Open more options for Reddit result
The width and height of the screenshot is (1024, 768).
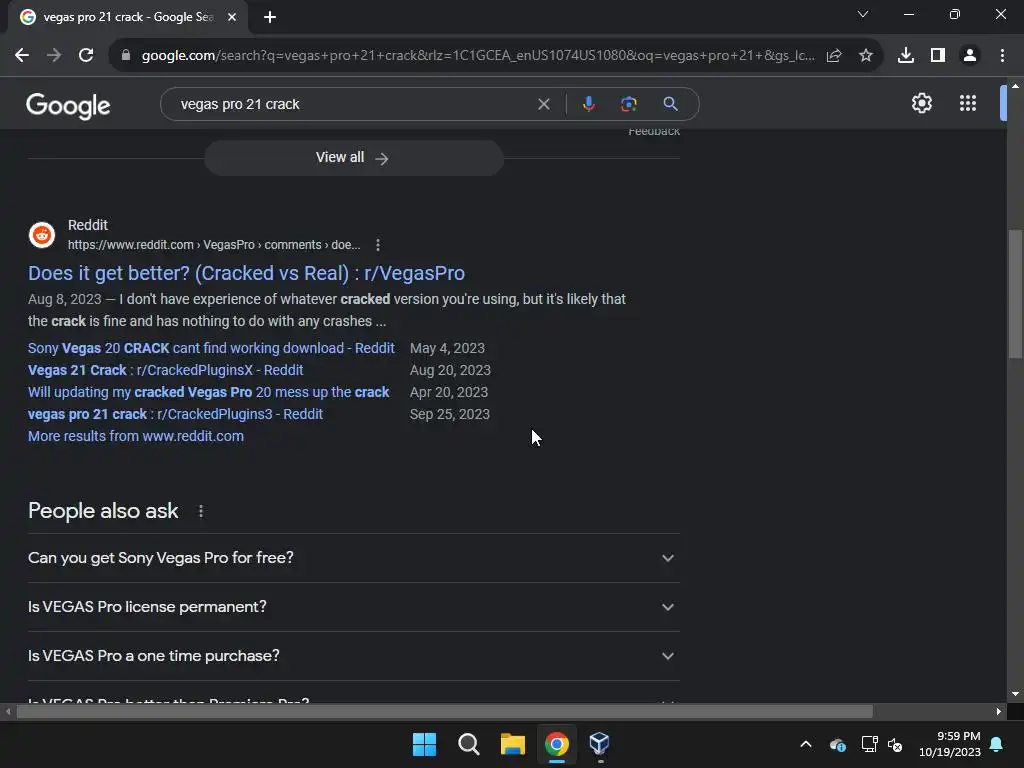click(377, 245)
